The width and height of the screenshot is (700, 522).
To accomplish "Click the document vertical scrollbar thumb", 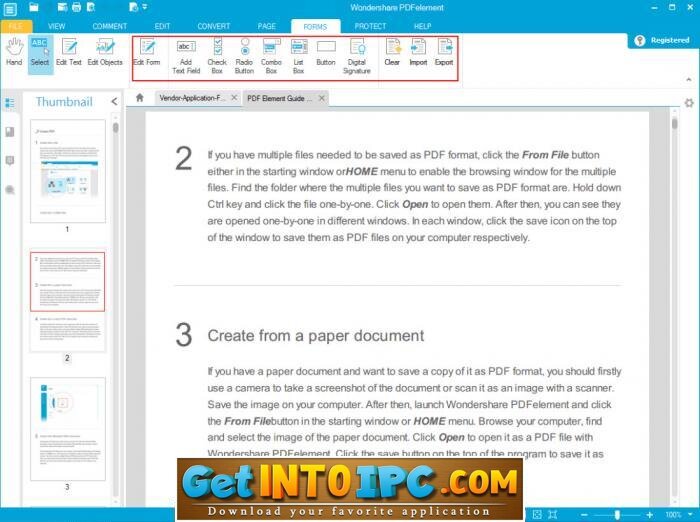I will [x=675, y=123].
